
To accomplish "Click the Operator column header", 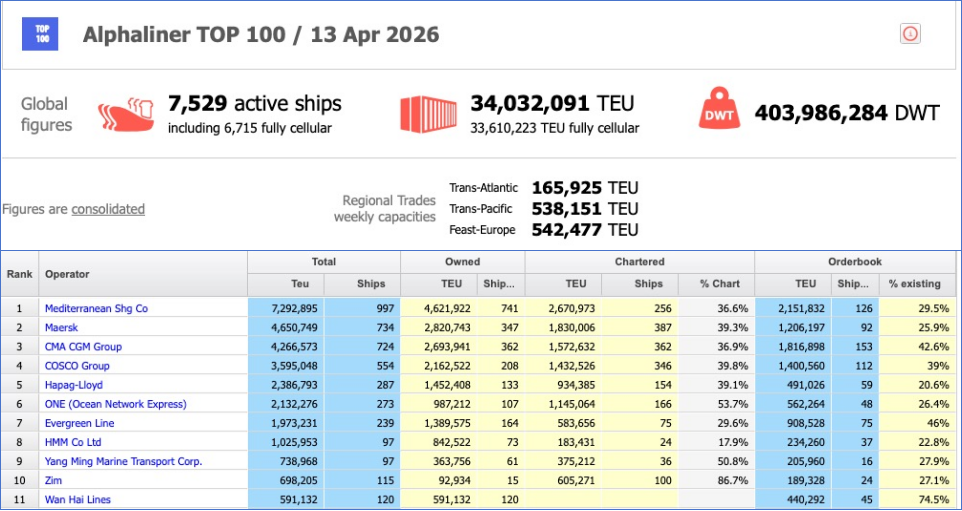I will tap(67, 274).
